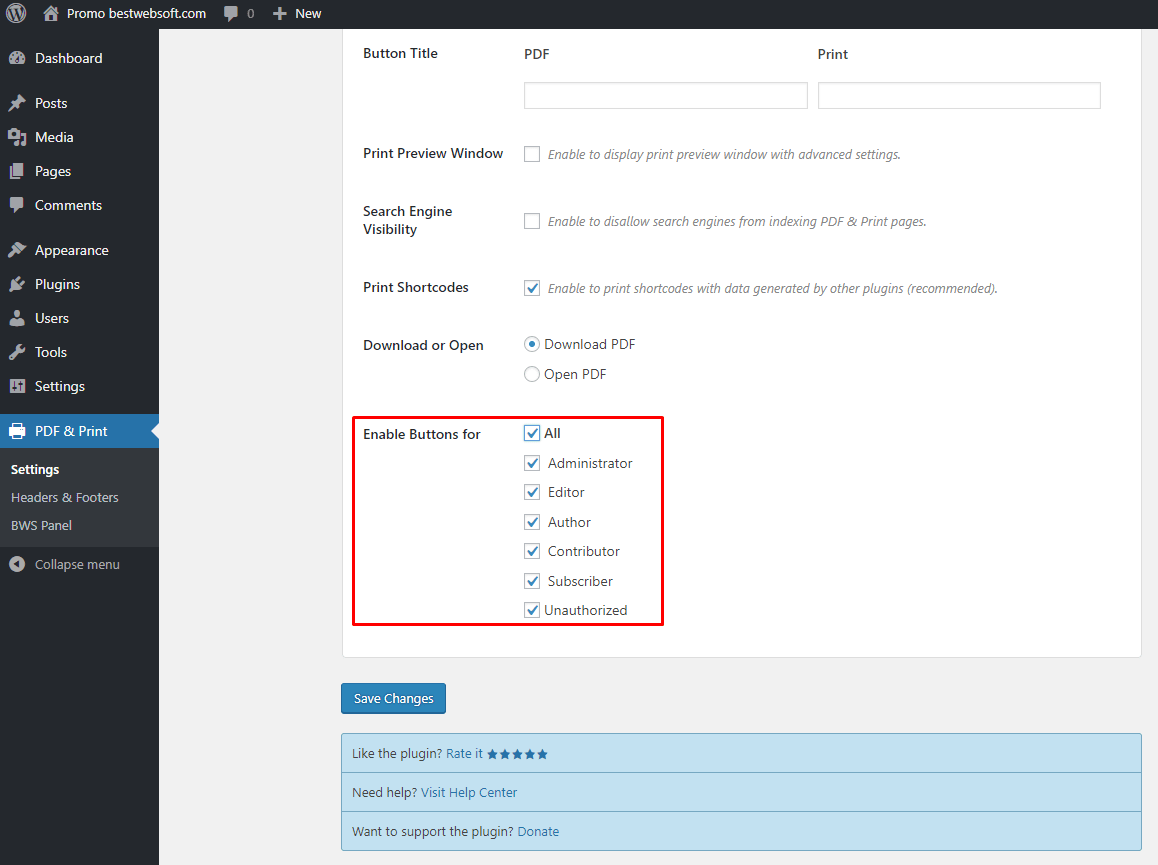Click the Collapse menu arrow icon
1158x865 pixels.
(17, 564)
